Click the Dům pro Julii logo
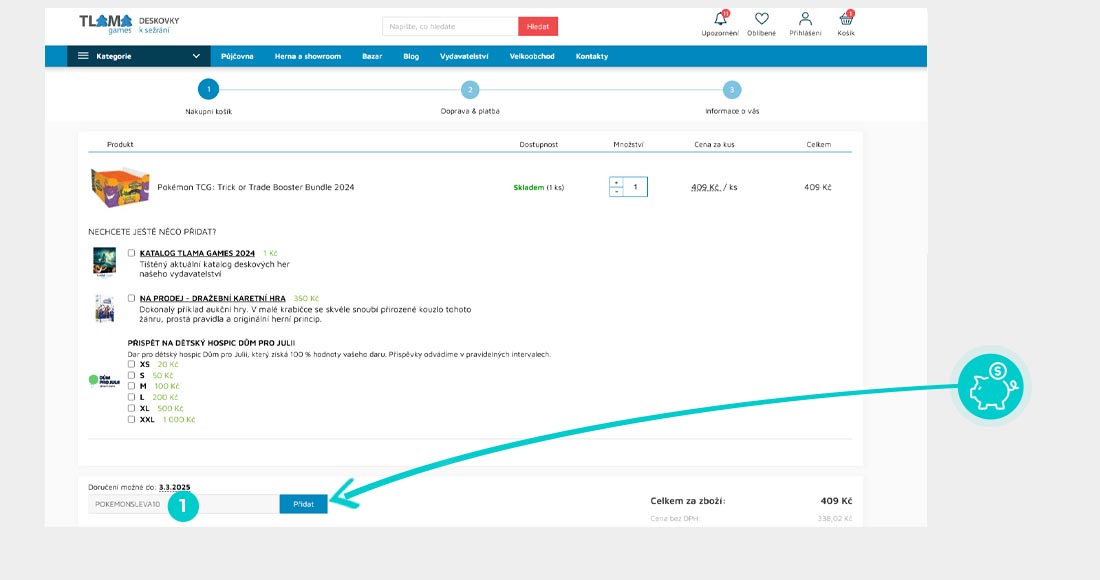The height and width of the screenshot is (580, 1100). pyautogui.click(x=104, y=380)
